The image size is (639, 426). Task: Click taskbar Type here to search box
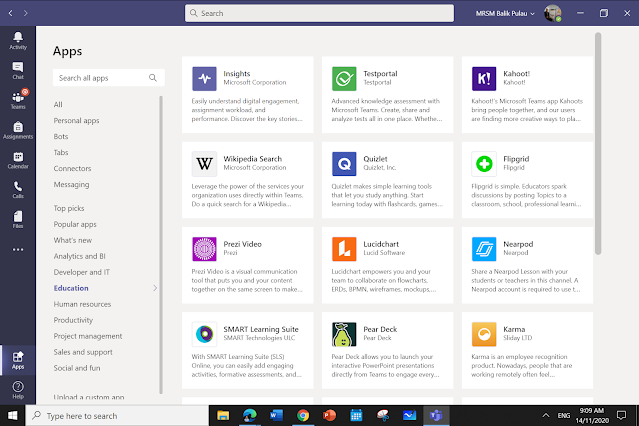pos(117,415)
